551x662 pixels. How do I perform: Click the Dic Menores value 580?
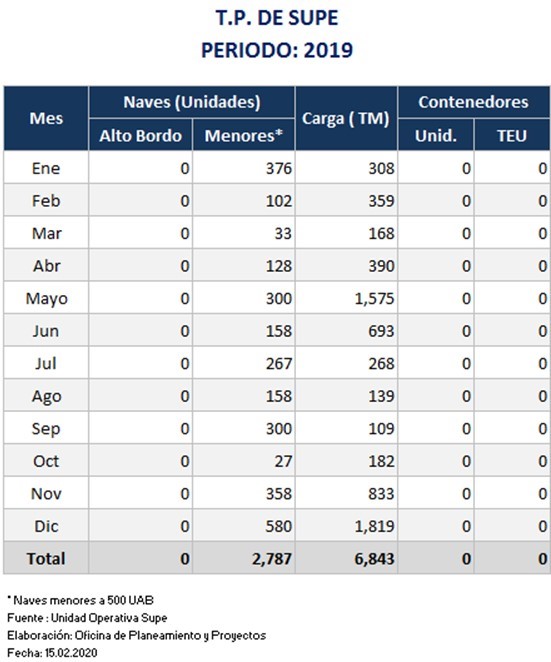coord(279,526)
